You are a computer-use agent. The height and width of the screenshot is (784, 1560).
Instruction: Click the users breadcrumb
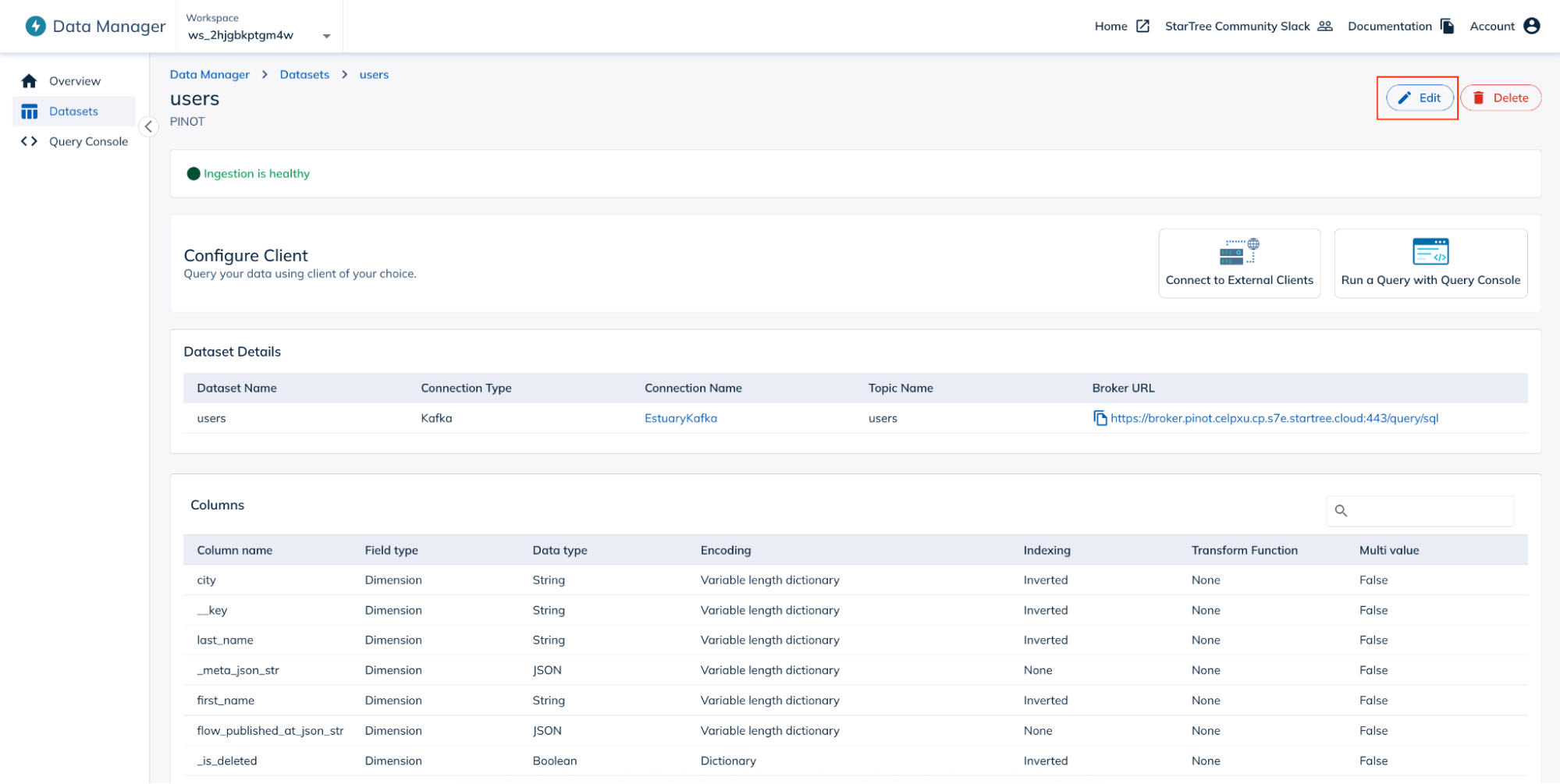pos(374,75)
